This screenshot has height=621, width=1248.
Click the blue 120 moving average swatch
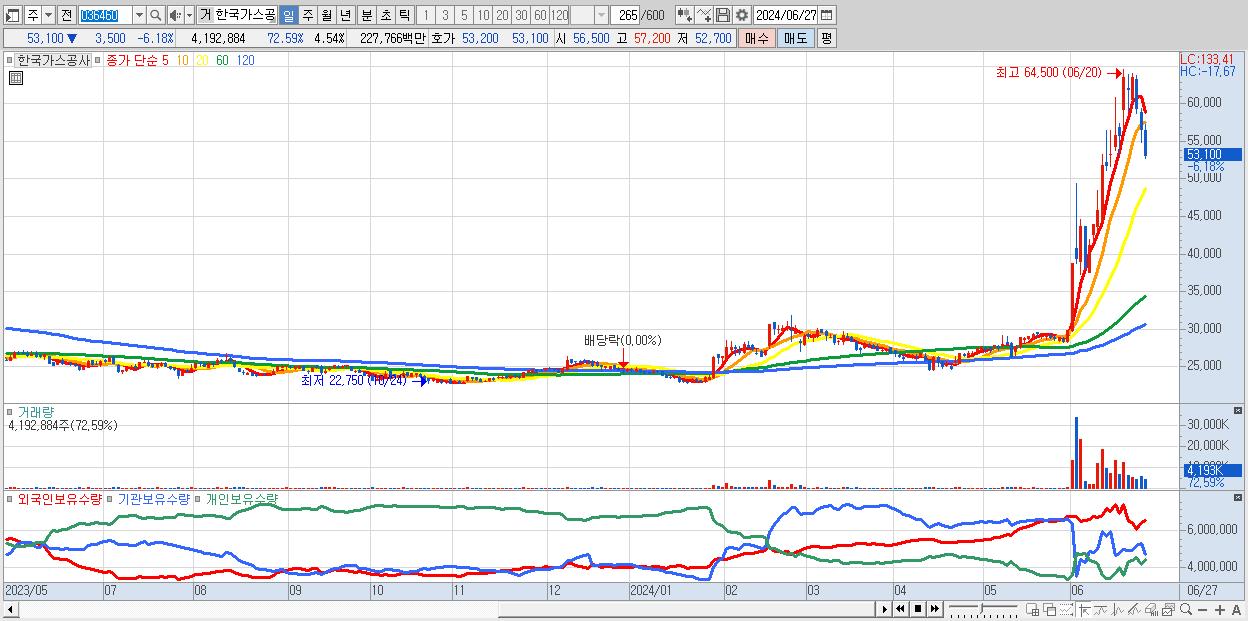coord(245,60)
